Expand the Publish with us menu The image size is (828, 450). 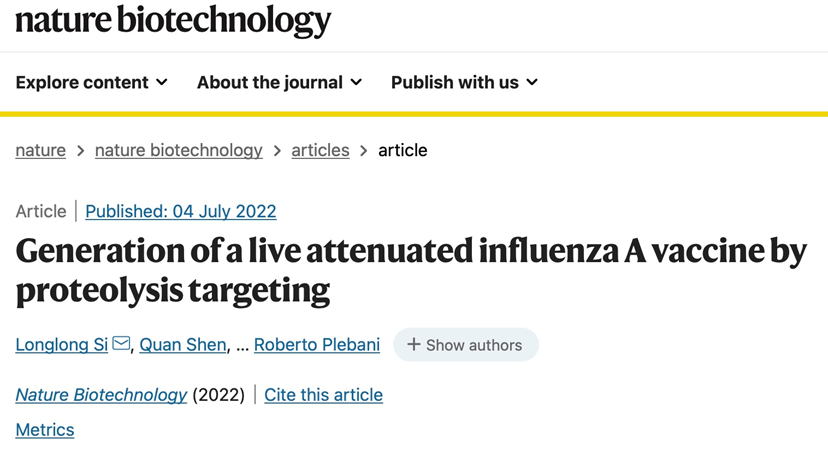click(464, 82)
